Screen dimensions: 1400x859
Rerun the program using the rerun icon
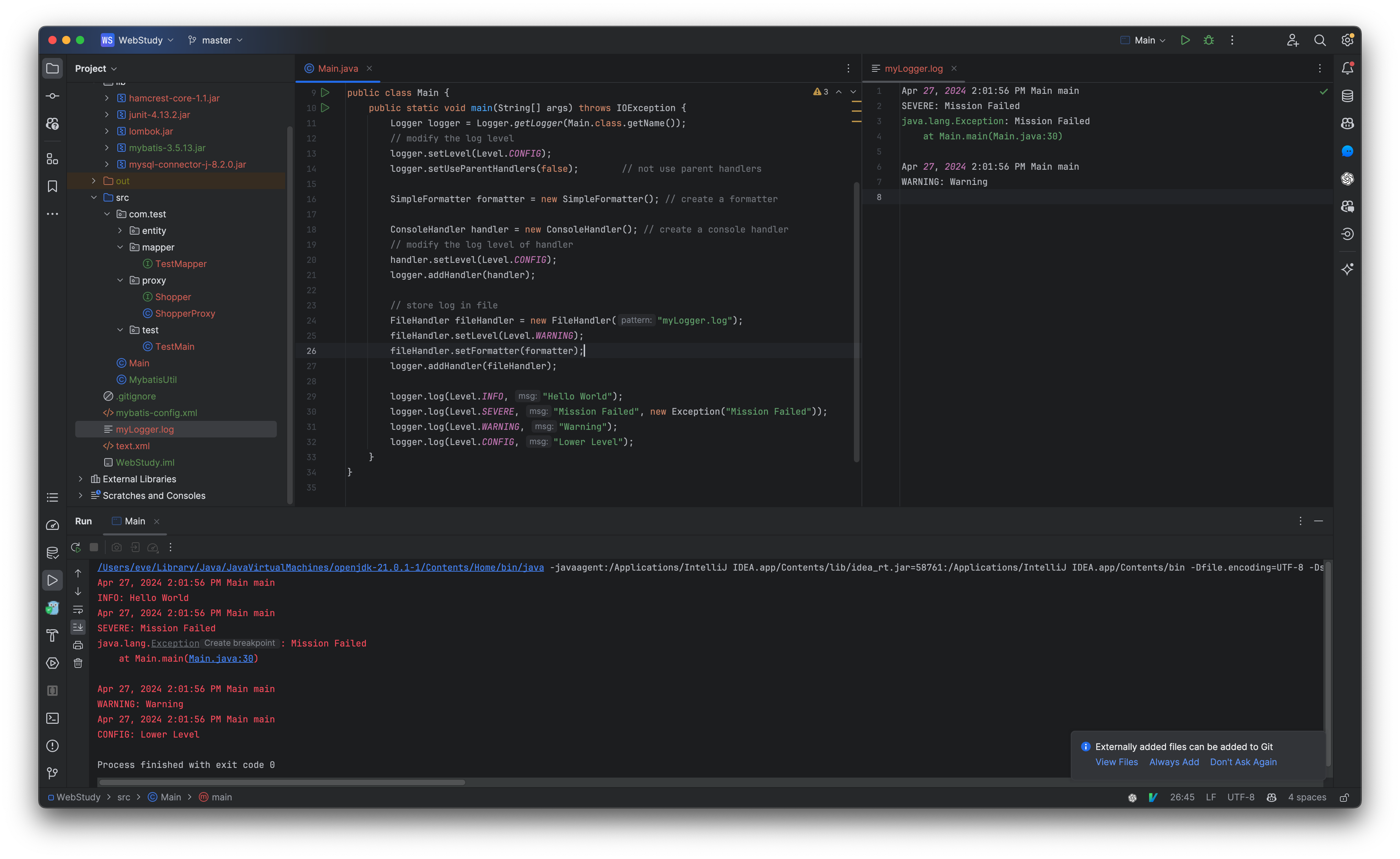(x=76, y=547)
